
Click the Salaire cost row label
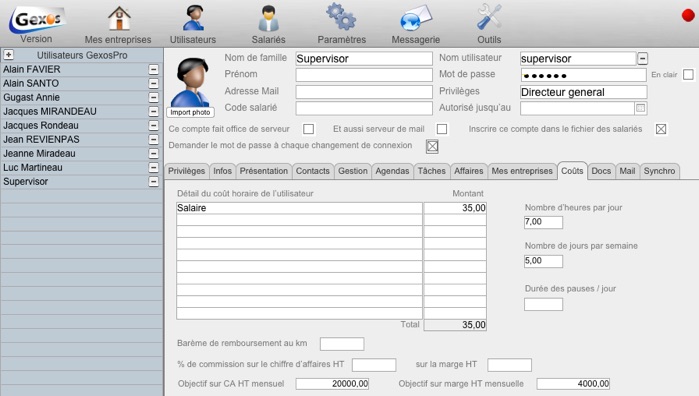(299, 208)
